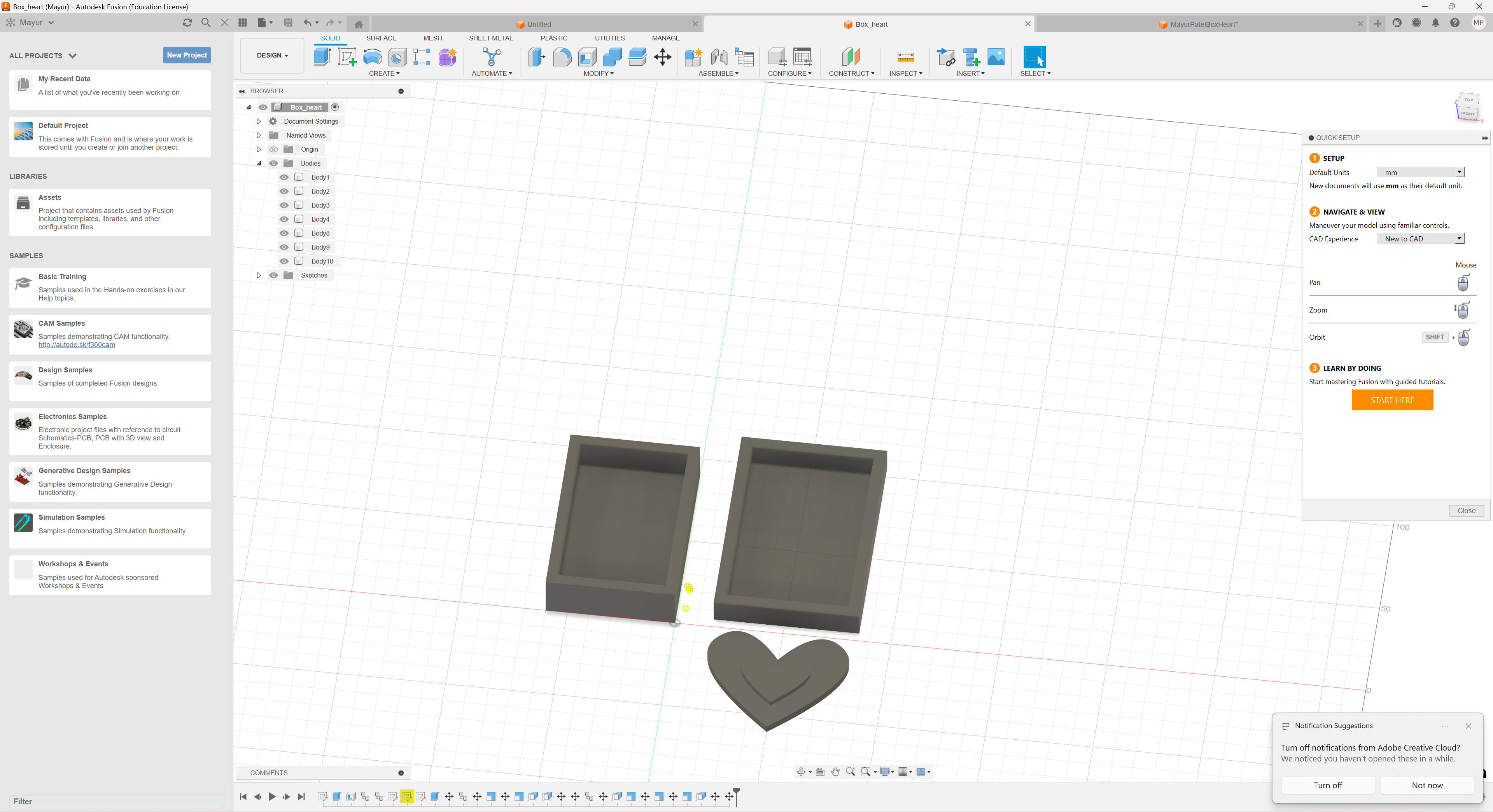Open the Insert Image canvas icon
The width and height of the screenshot is (1493, 812).
(996, 58)
